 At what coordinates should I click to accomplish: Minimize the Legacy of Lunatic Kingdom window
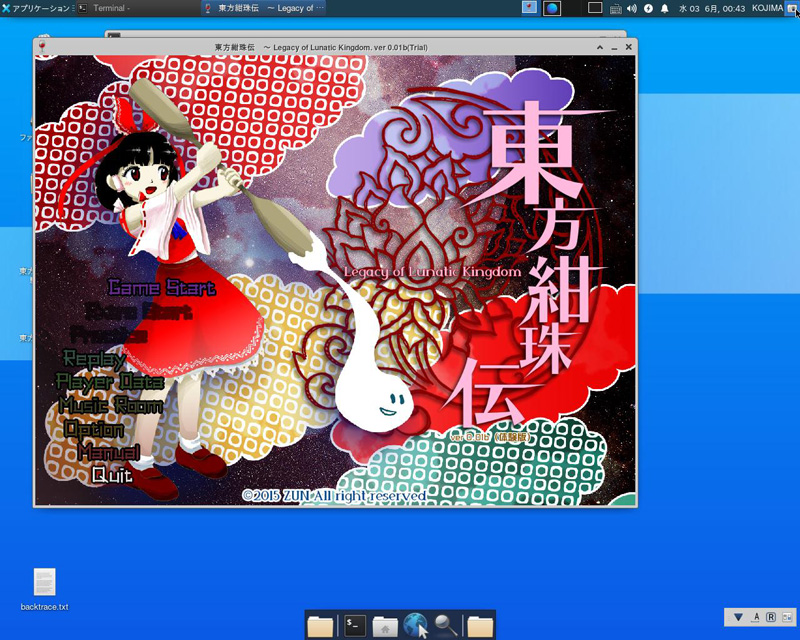(x=614, y=47)
